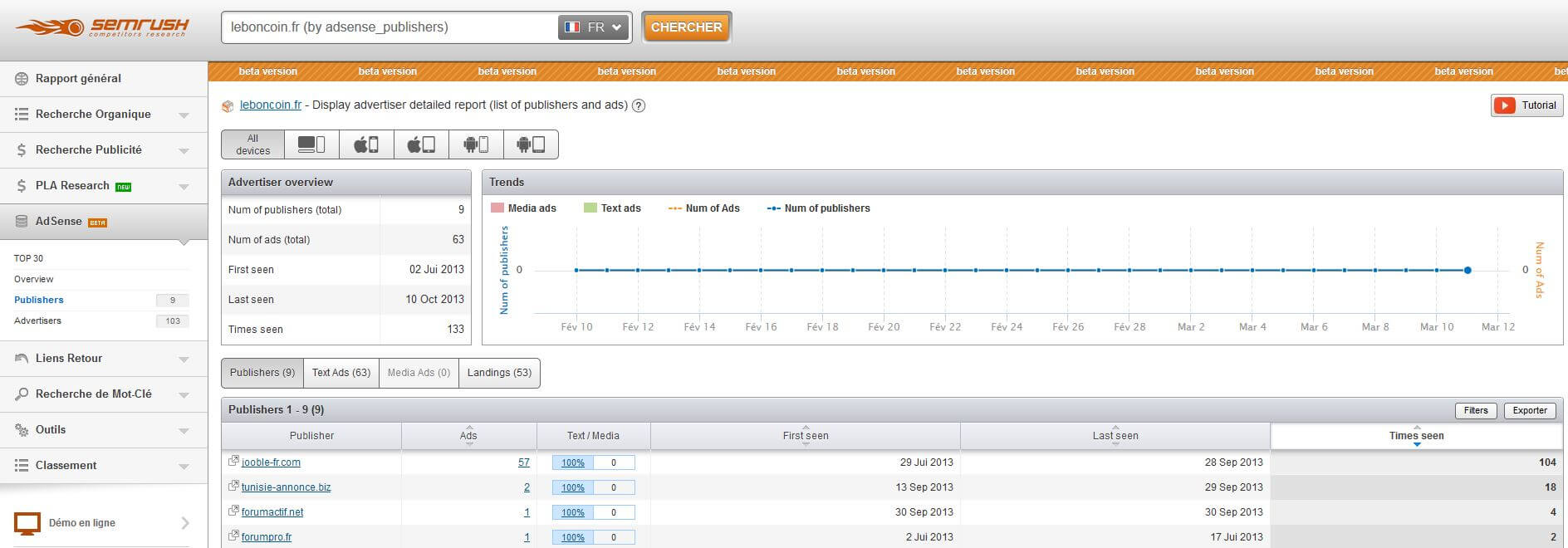Open the Tutorial button
Image resolution: width=1568 pixels, height=548 pixels.
pyautogui.click(x=1526, y=105)
